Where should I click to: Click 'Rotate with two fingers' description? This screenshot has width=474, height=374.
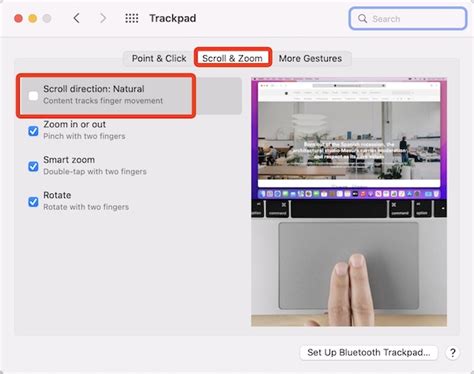(x=86, y=207)
